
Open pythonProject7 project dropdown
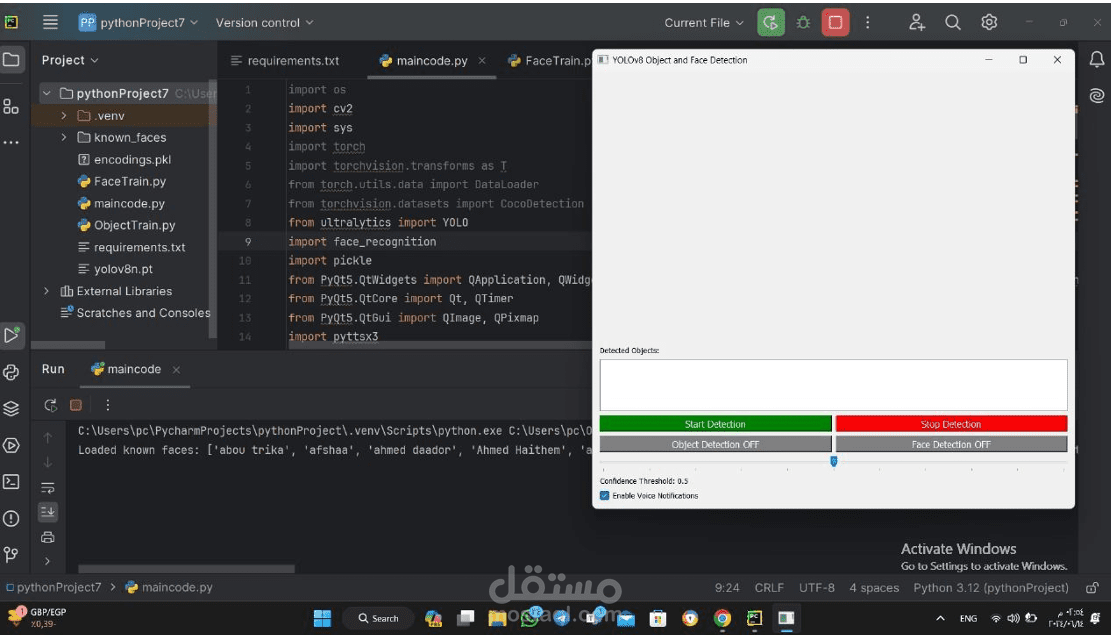[x=139, y=23]
